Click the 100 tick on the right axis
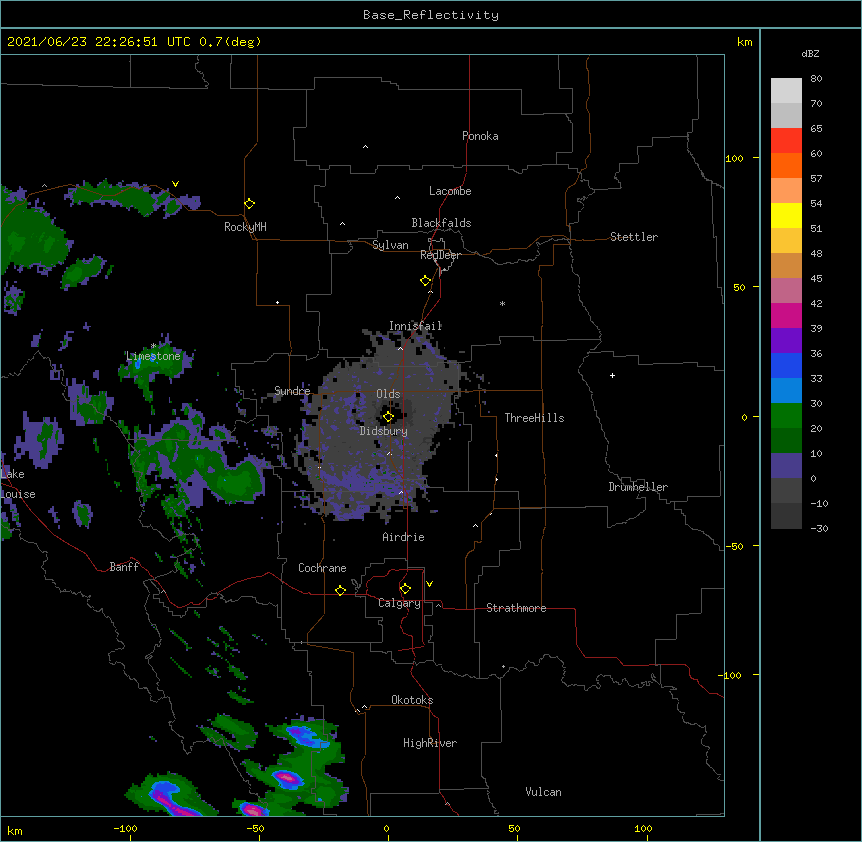The width and height of the screenshot is (862, 842). (x=734, y=158)
